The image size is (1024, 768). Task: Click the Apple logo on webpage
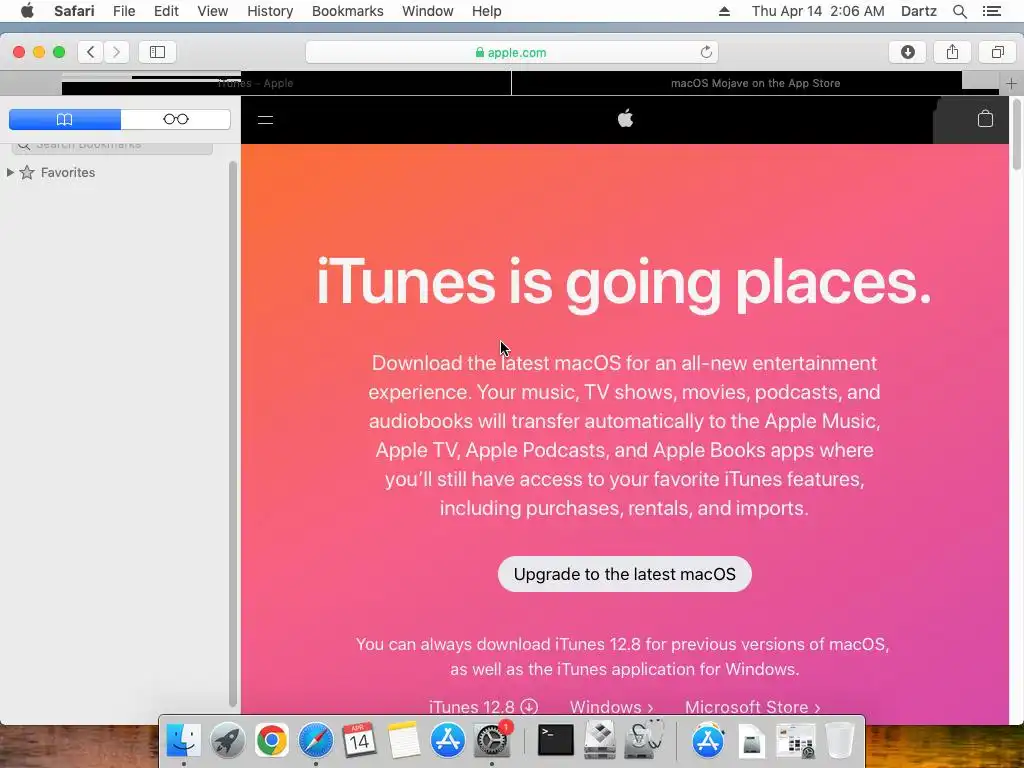click(625, 119)
